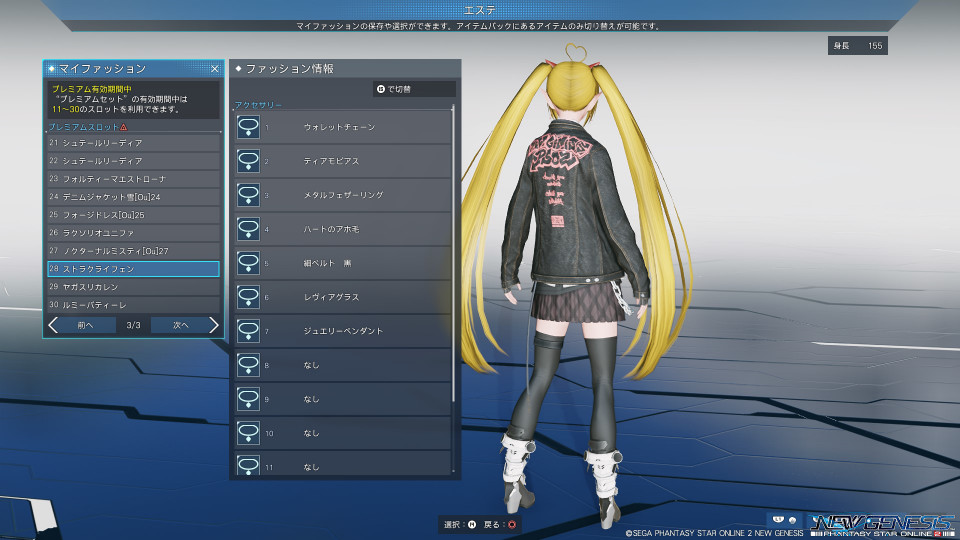960x540 pixels.
Task: Select slot 25 フォージドレス[Ou]25
Action: pyautogui.click(x=133, y=215)
